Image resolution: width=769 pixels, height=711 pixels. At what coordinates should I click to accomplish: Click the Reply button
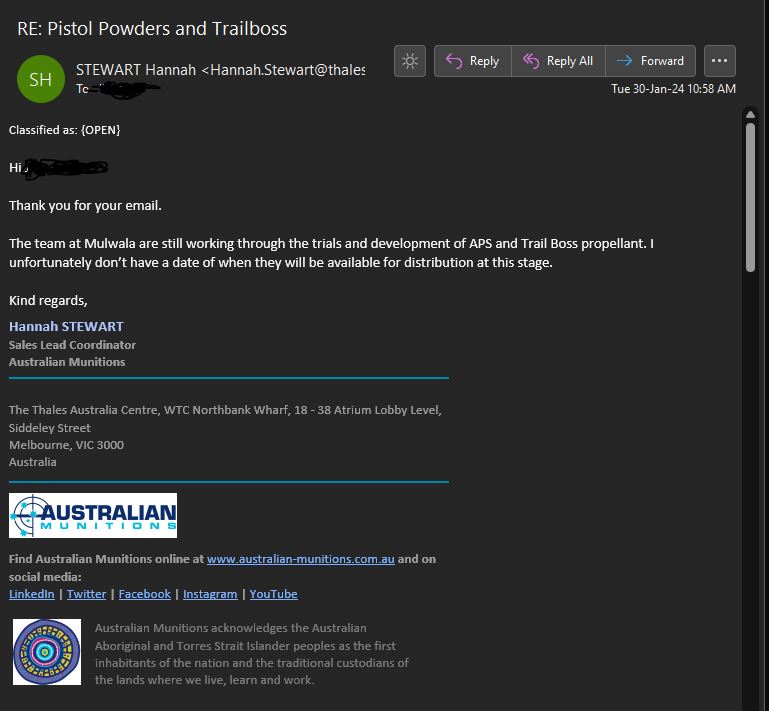473,61
